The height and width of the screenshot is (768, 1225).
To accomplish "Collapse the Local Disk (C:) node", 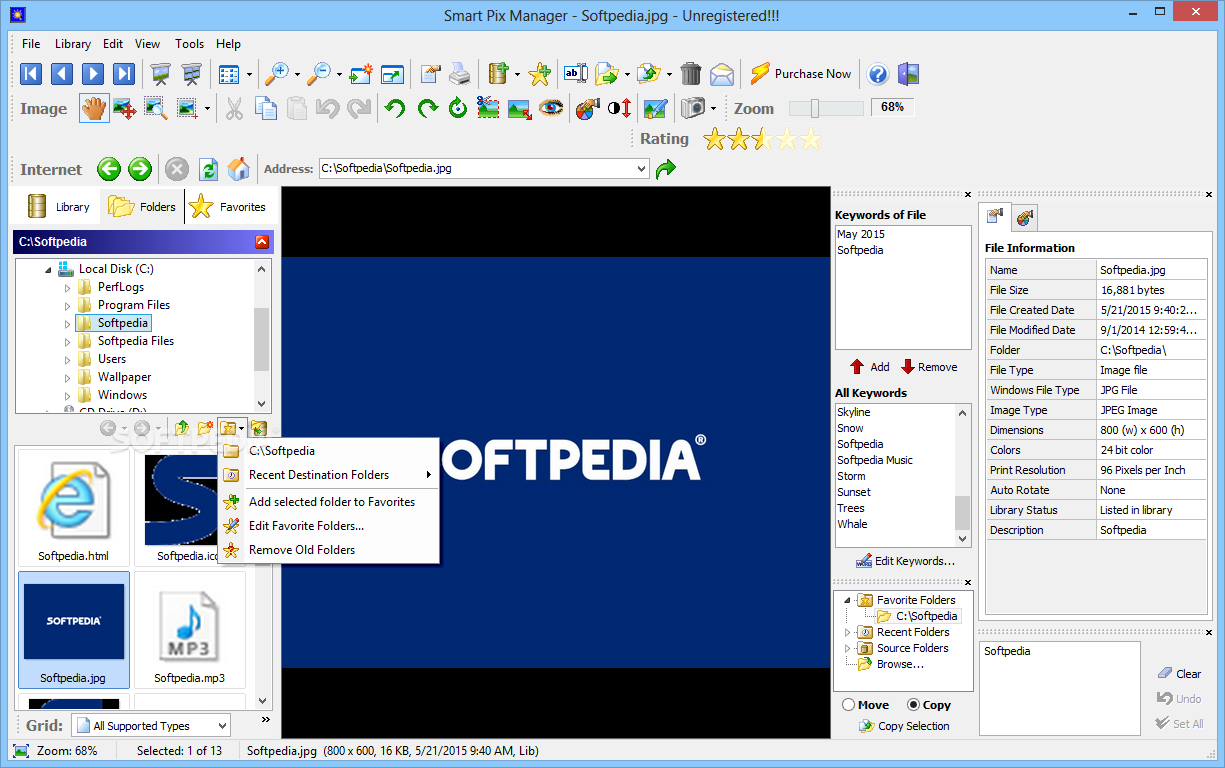I will tap(48, 270).
